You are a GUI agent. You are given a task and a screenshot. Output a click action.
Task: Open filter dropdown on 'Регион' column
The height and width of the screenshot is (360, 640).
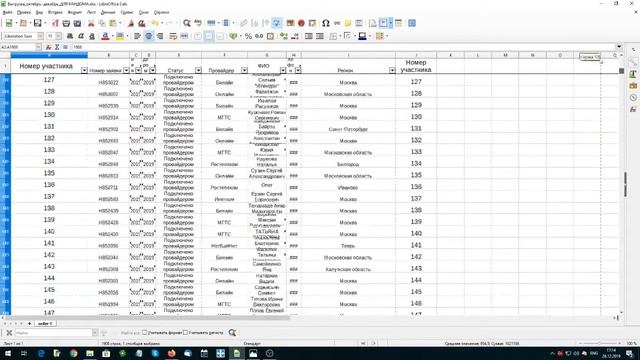[392, 70]
